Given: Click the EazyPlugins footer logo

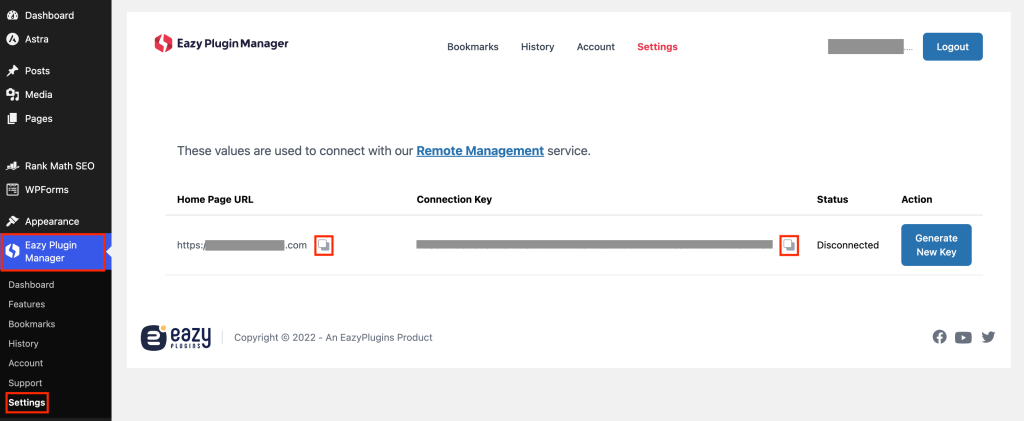Looking at the screenshot, I should coord(176,337).
